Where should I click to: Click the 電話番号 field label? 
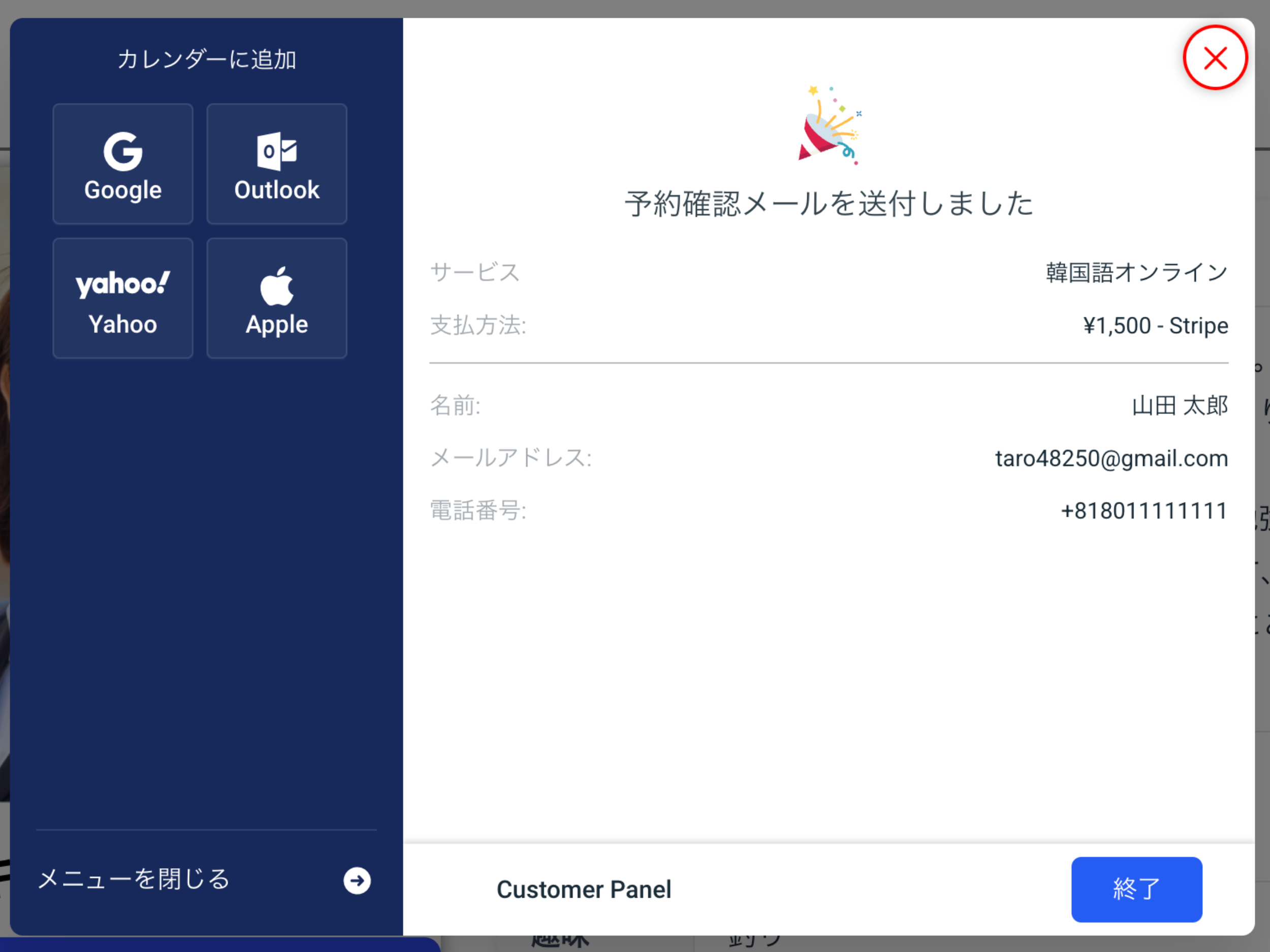pyautogui.click(x=478, y=511)
